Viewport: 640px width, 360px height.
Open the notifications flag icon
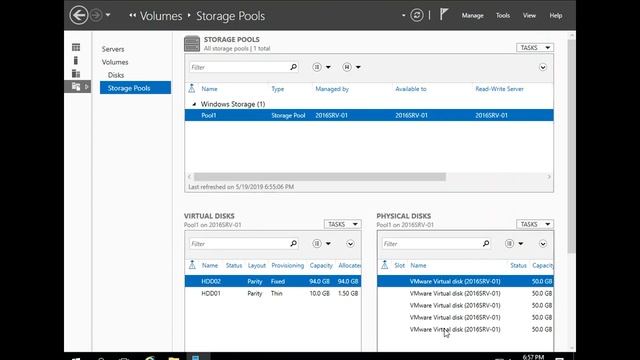pyautogui.click(x=444, y=15)
